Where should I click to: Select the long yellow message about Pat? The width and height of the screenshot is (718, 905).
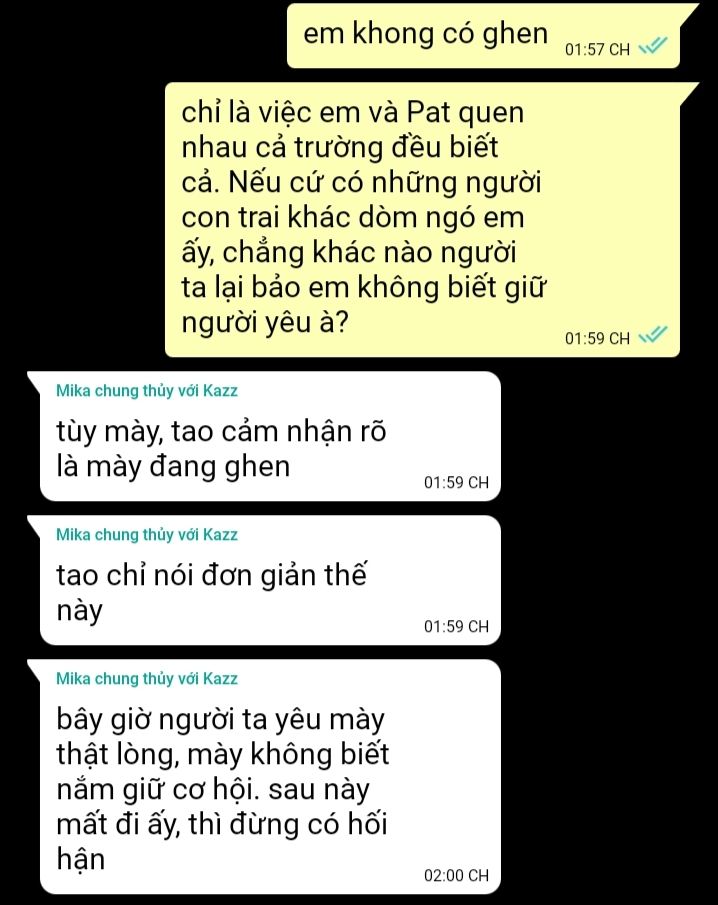(x=422, y=220)
